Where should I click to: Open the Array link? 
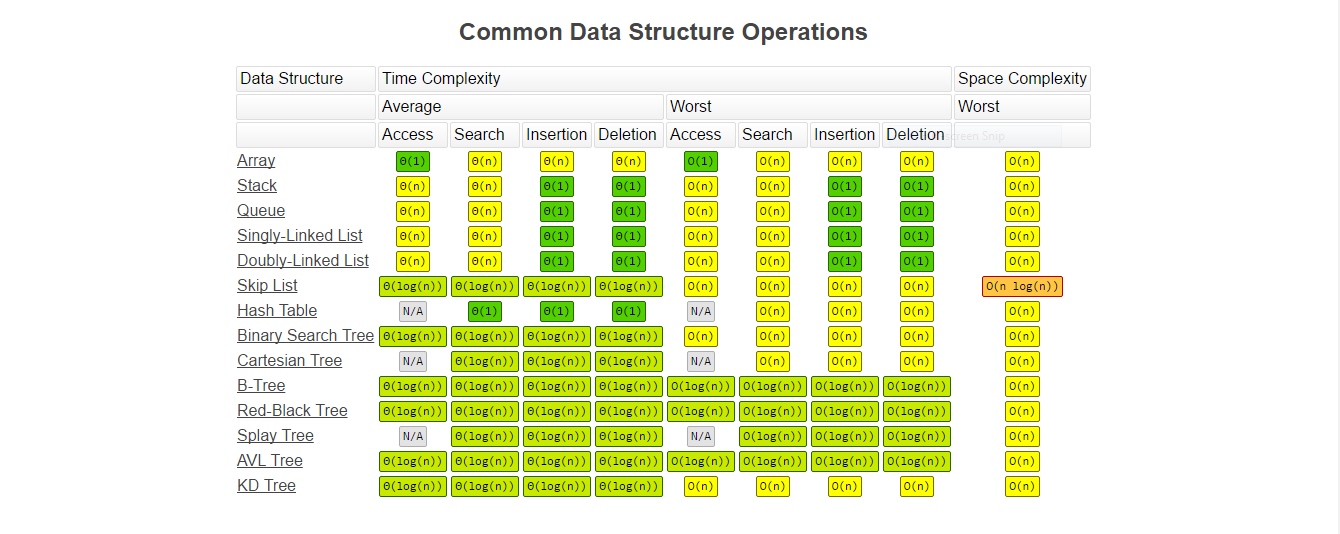(x=256, y=161)
